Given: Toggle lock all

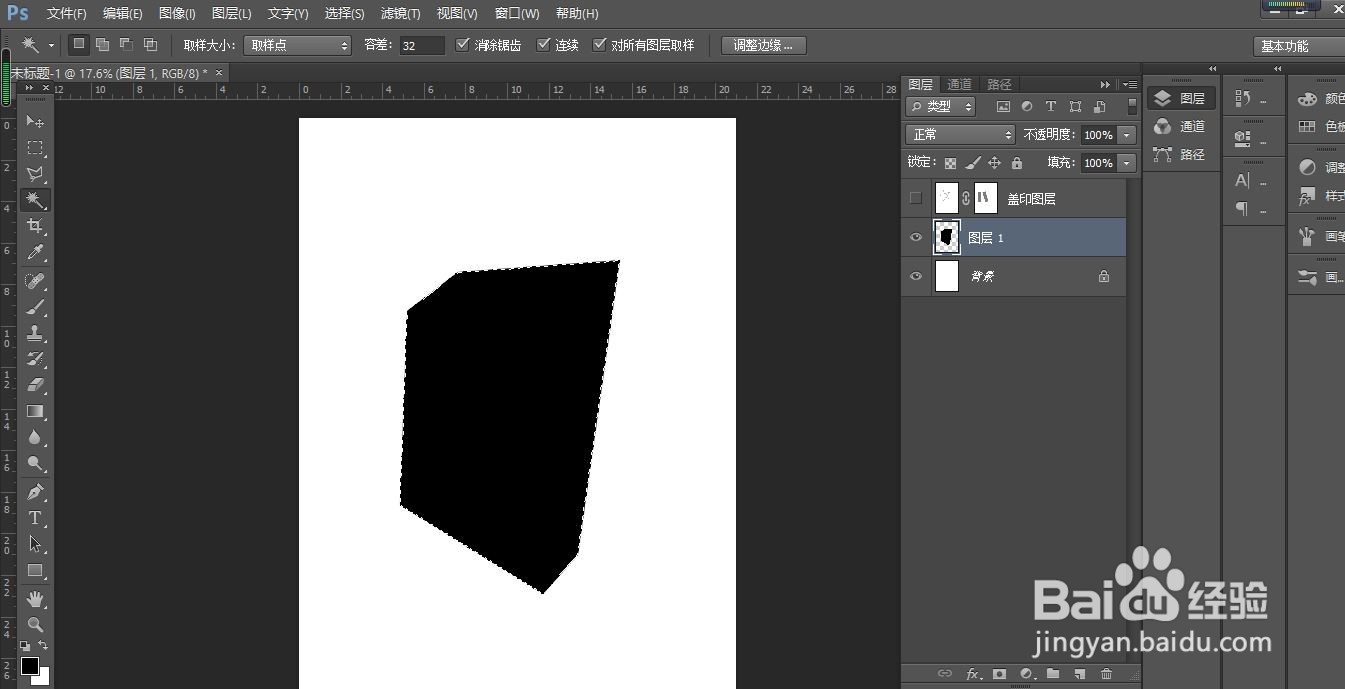Looking at the screenshot, I should [x=1017, y=163].
